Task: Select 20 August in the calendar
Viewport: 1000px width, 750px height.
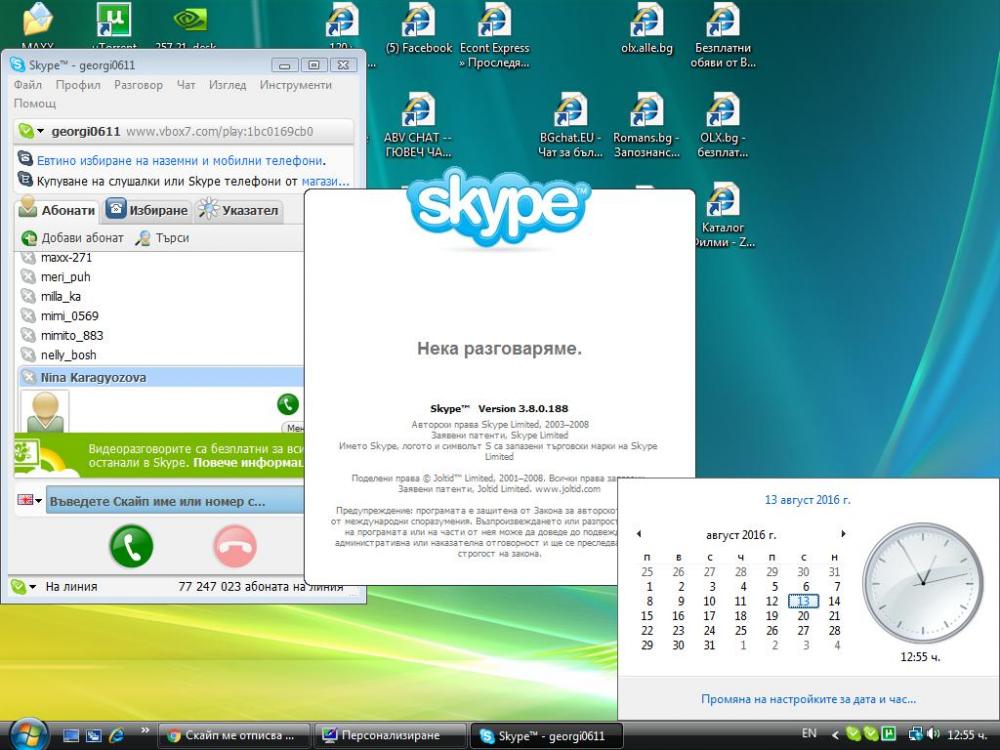Action: (x=804, y=616)
